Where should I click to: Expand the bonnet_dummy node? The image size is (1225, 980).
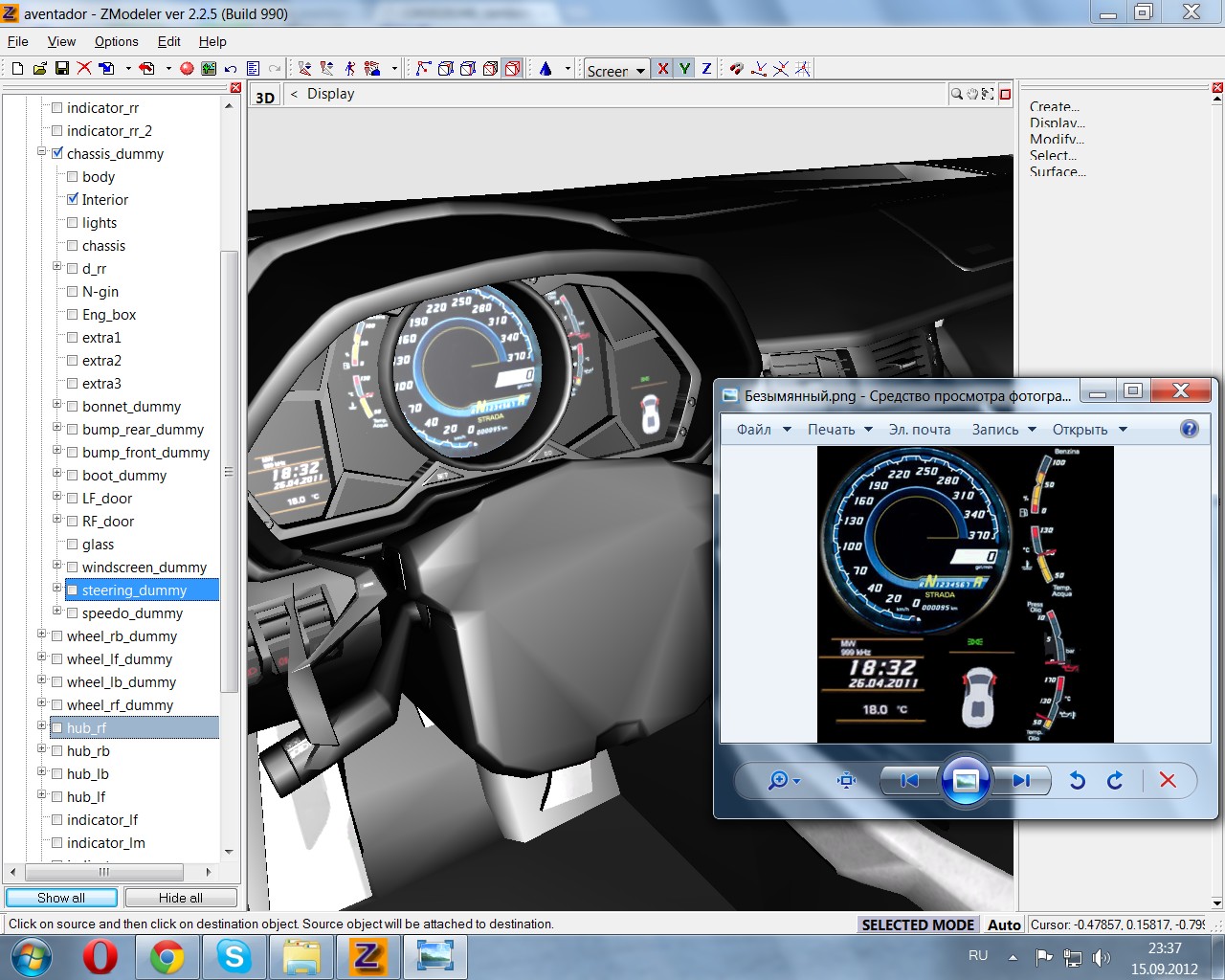(57, 405)
